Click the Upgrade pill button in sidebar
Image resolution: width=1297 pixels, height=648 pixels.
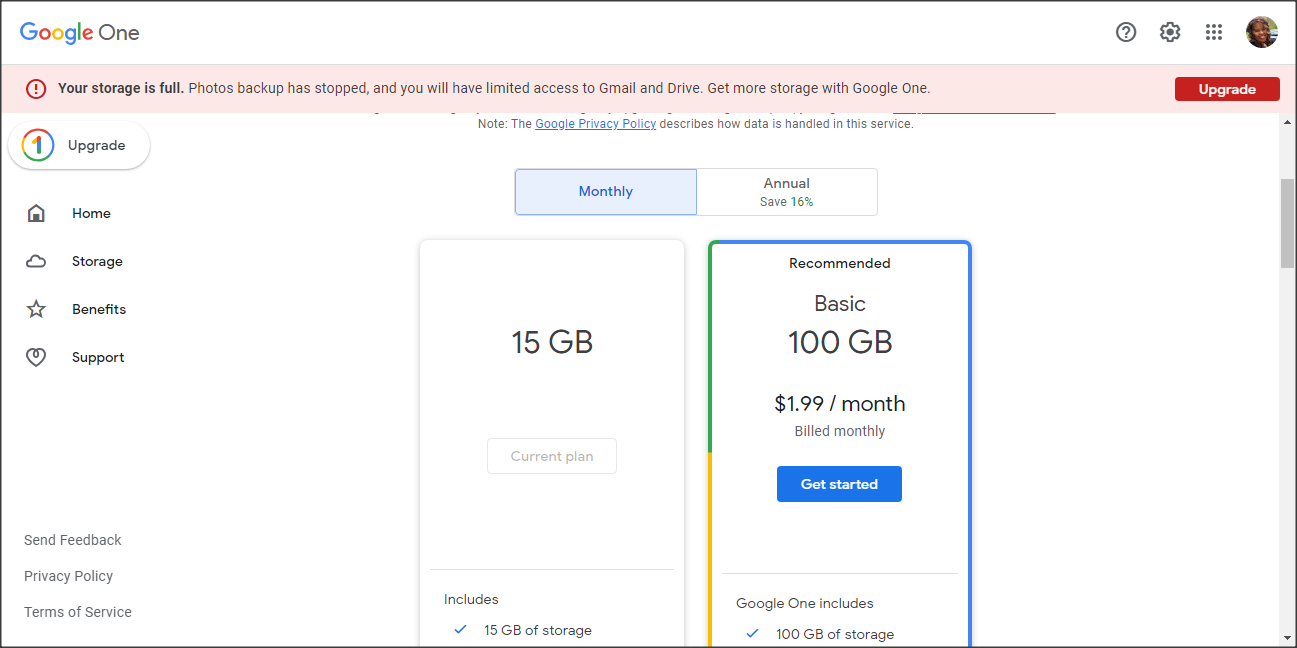point(79,145)
